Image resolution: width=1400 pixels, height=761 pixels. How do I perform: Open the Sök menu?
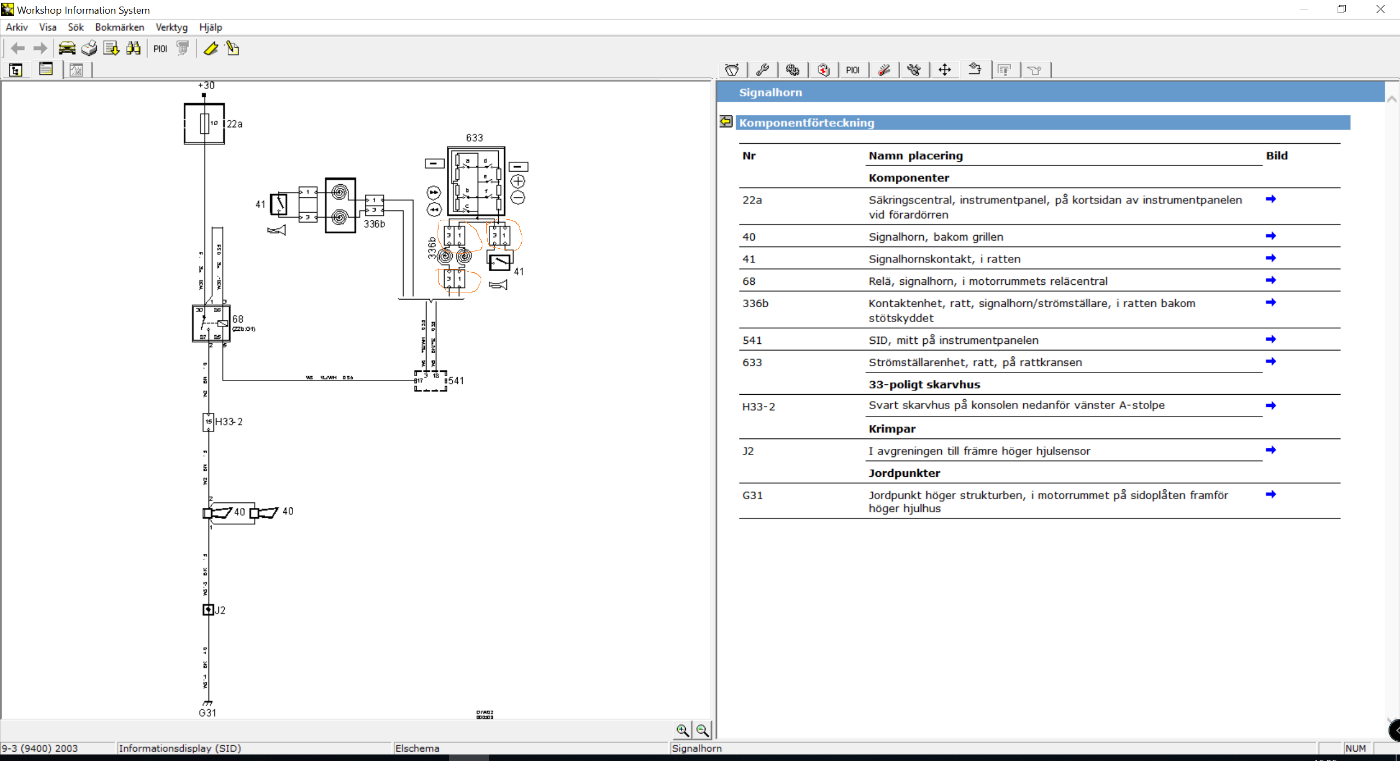[x=76, y=27]
